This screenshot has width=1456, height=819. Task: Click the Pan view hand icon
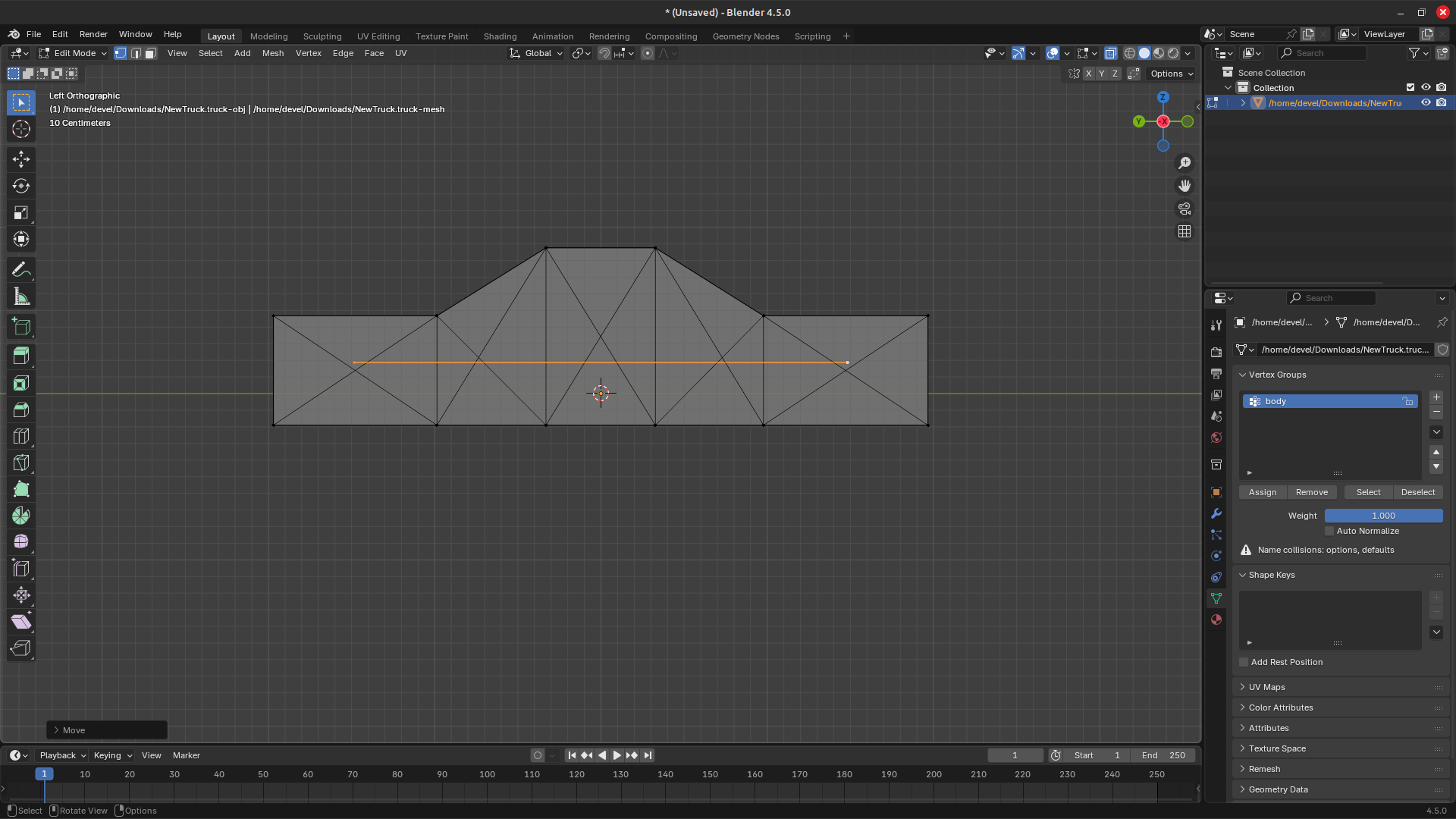pyautogui.click(x=1185, y=186)
